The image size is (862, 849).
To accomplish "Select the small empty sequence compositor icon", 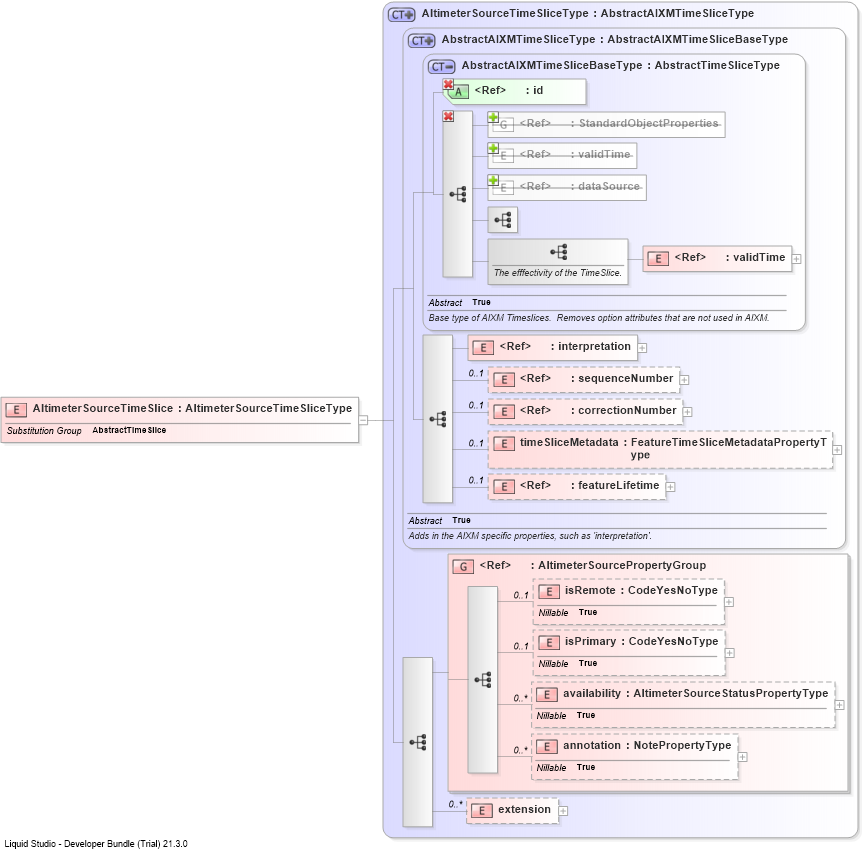I will [x=502, y=220].
